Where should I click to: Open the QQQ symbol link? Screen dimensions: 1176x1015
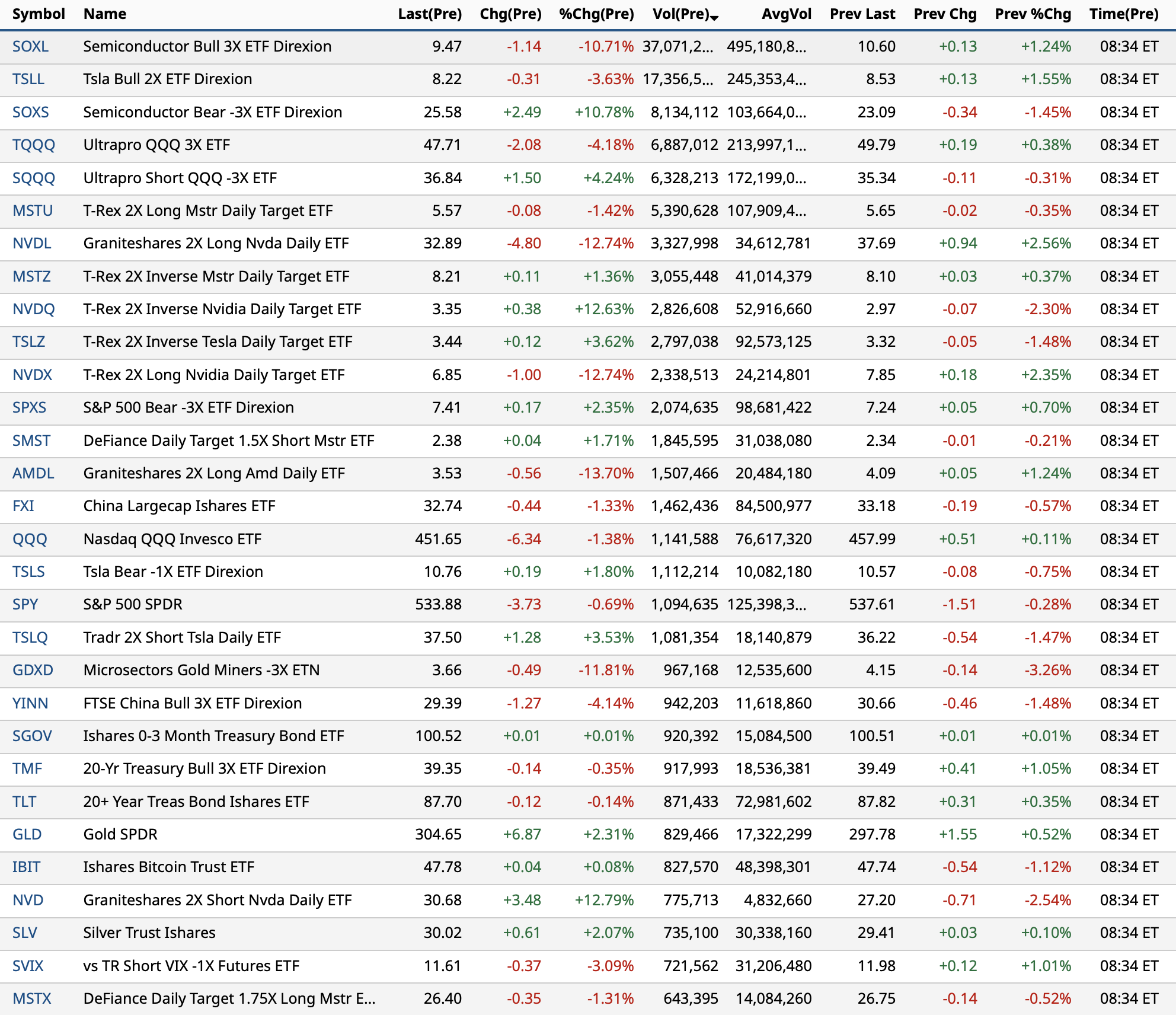(x=30, y=539)
